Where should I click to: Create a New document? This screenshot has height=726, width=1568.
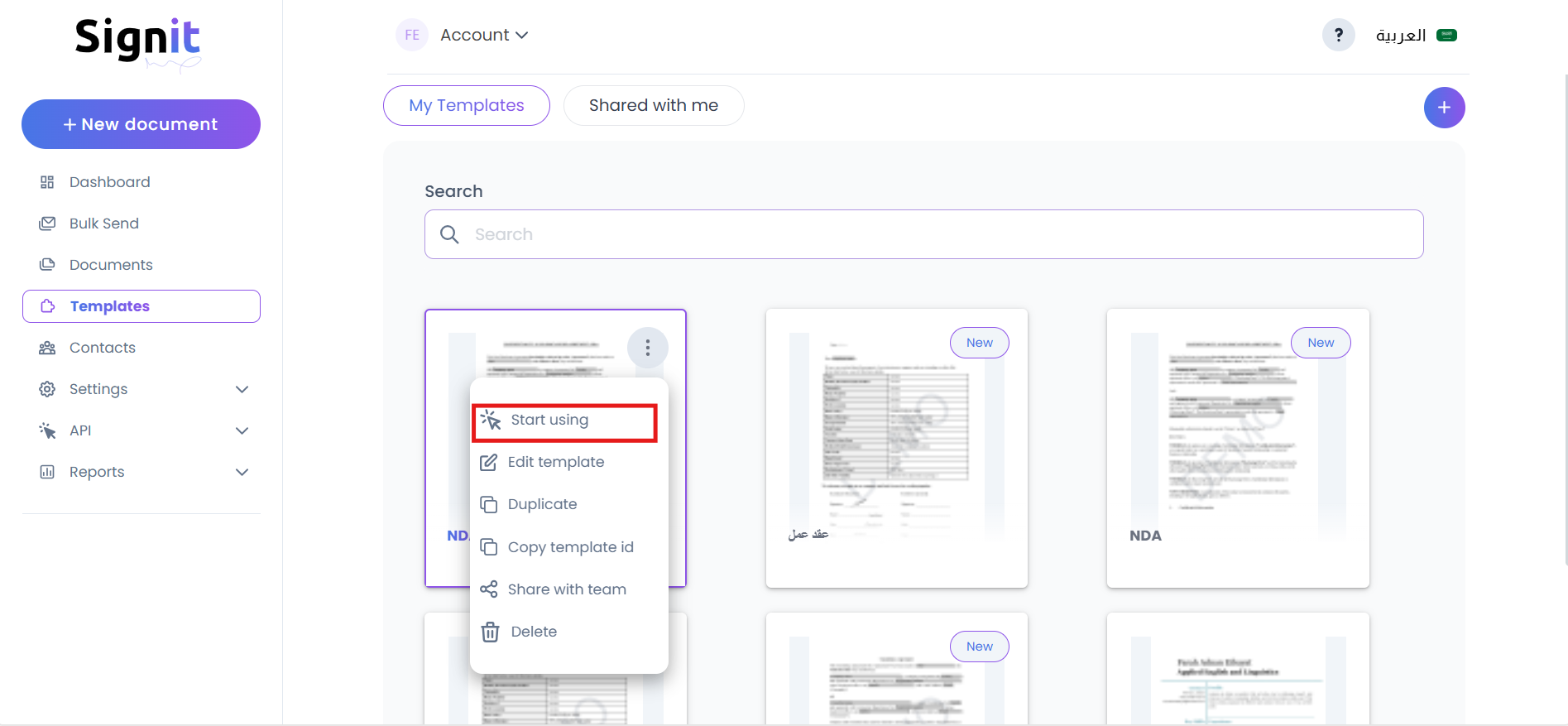click(x=141, y=124)
